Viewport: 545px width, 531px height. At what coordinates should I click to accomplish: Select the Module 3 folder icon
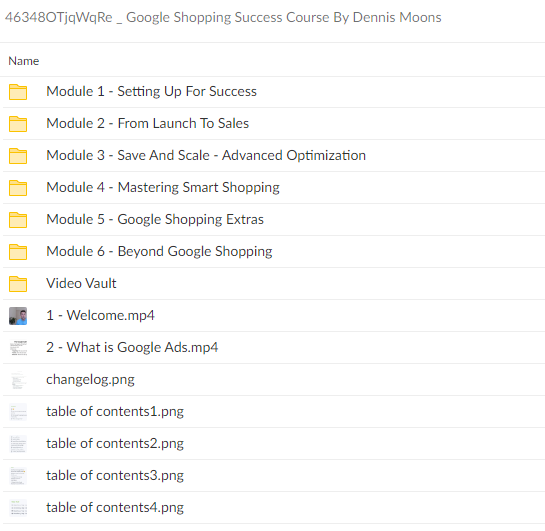pos(18,156)
